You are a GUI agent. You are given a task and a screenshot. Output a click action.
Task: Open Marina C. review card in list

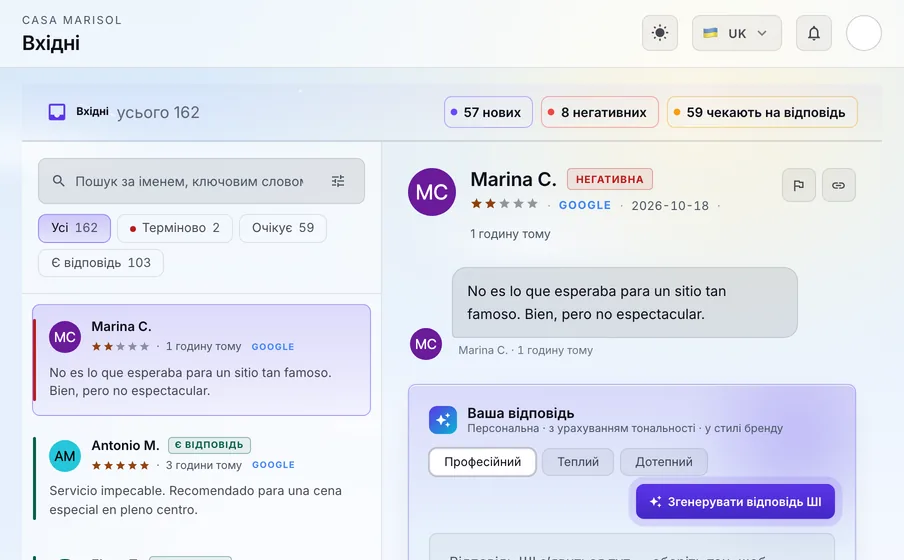click(x=201, y=360)
